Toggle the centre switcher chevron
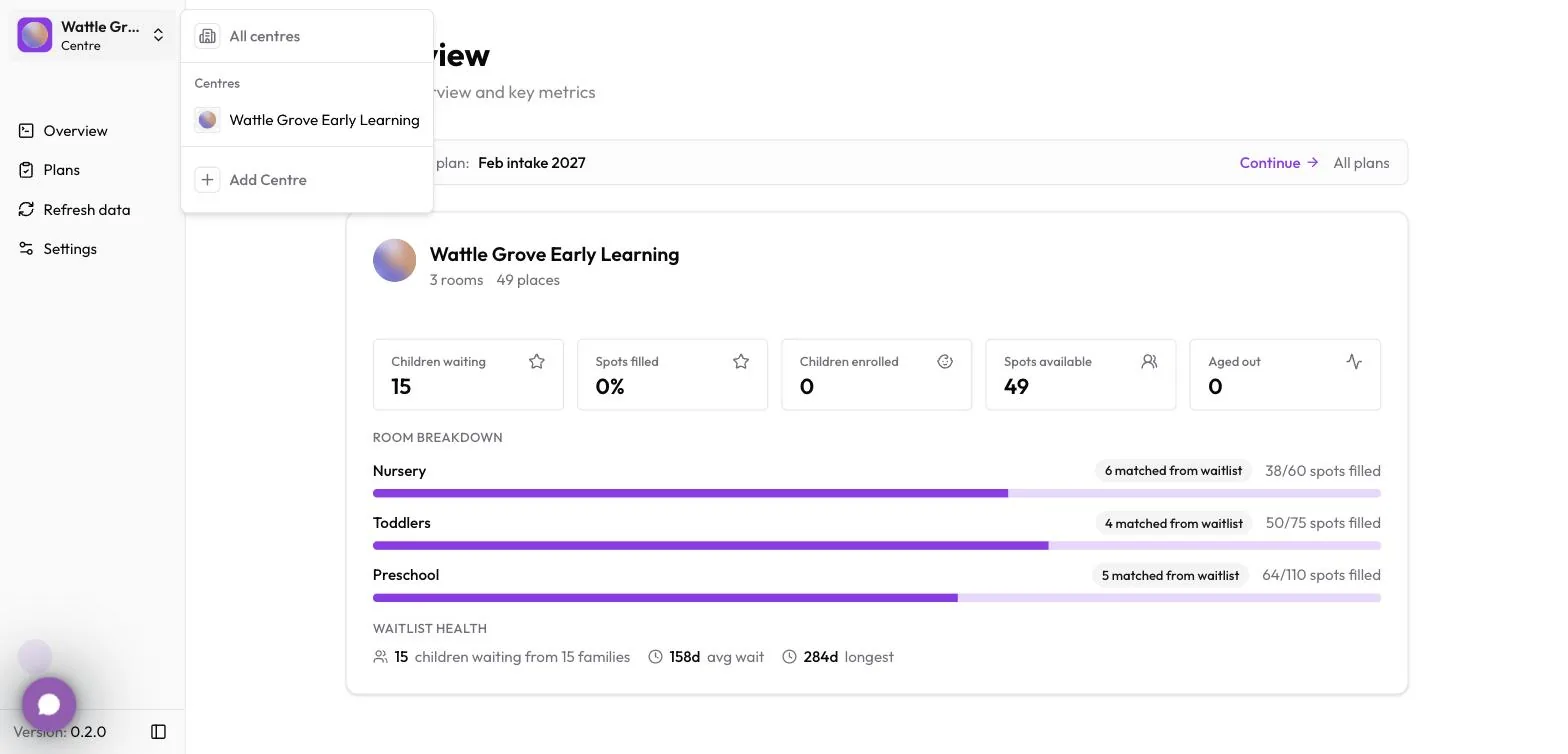Viewport: 1568px width, 754px height. 158,35
